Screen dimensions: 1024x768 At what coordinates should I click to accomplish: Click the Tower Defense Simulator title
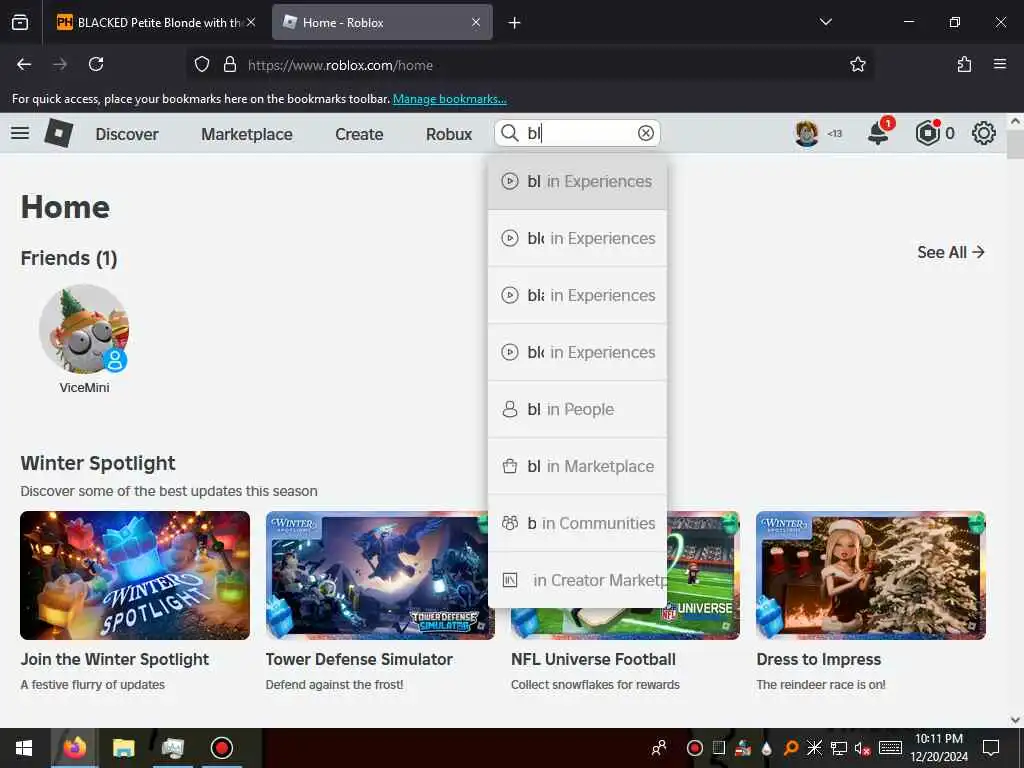pos(359,660)
